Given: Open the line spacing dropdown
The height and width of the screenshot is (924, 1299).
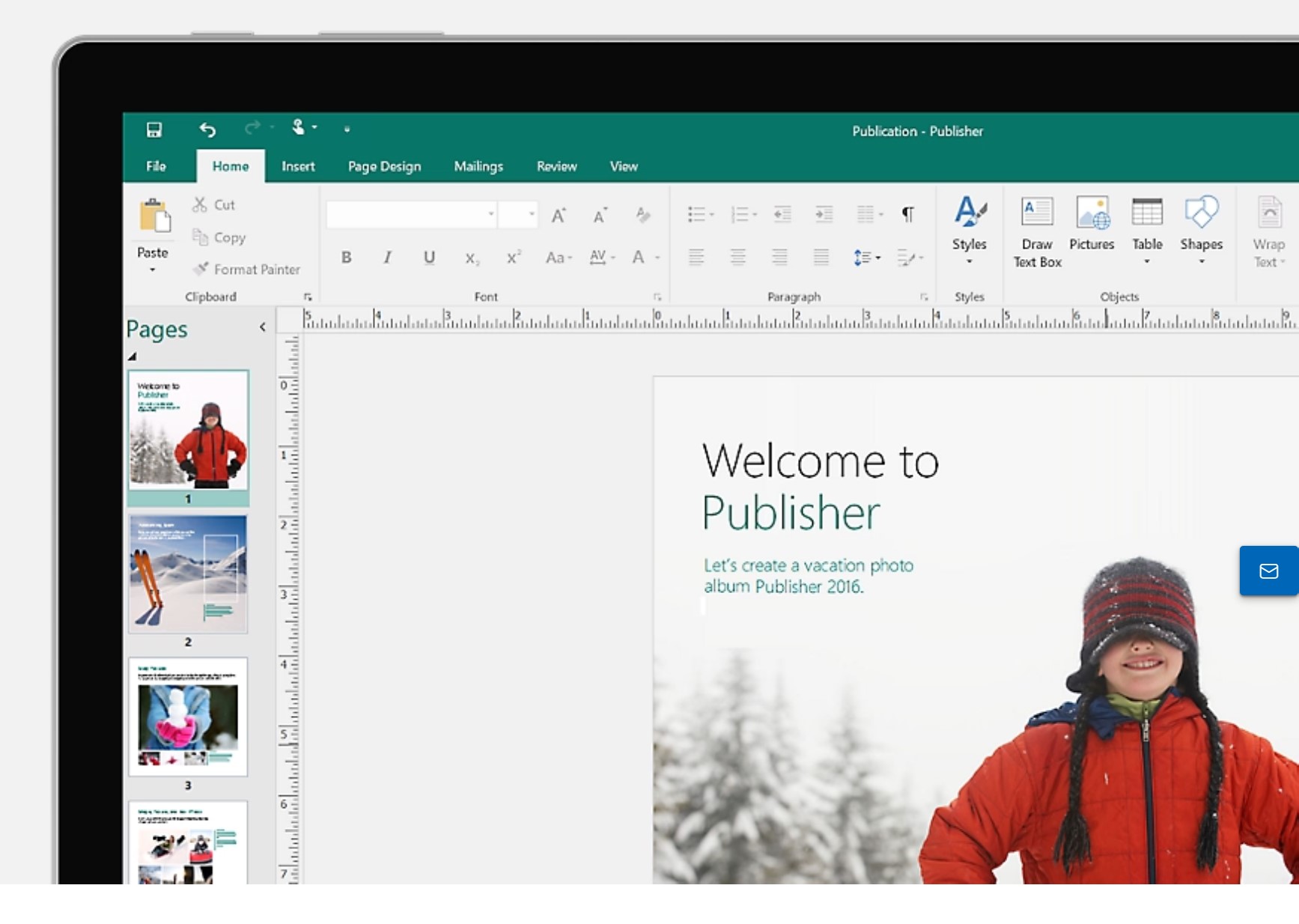Looking at the screenshot, I should (x=866, y=257).
